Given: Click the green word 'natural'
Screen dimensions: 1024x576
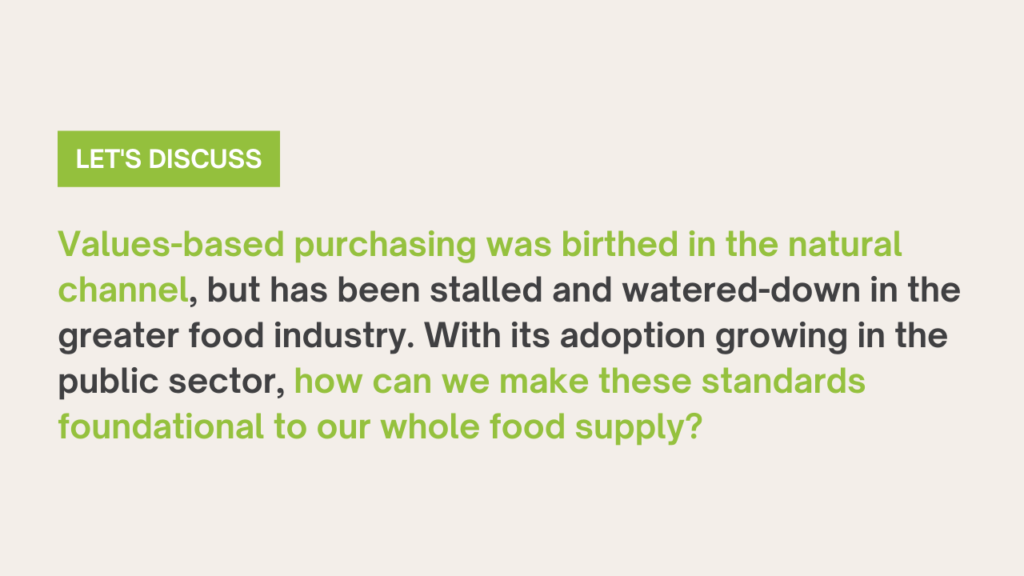Looking at the screenshot, I should click(x=844, y=244).
